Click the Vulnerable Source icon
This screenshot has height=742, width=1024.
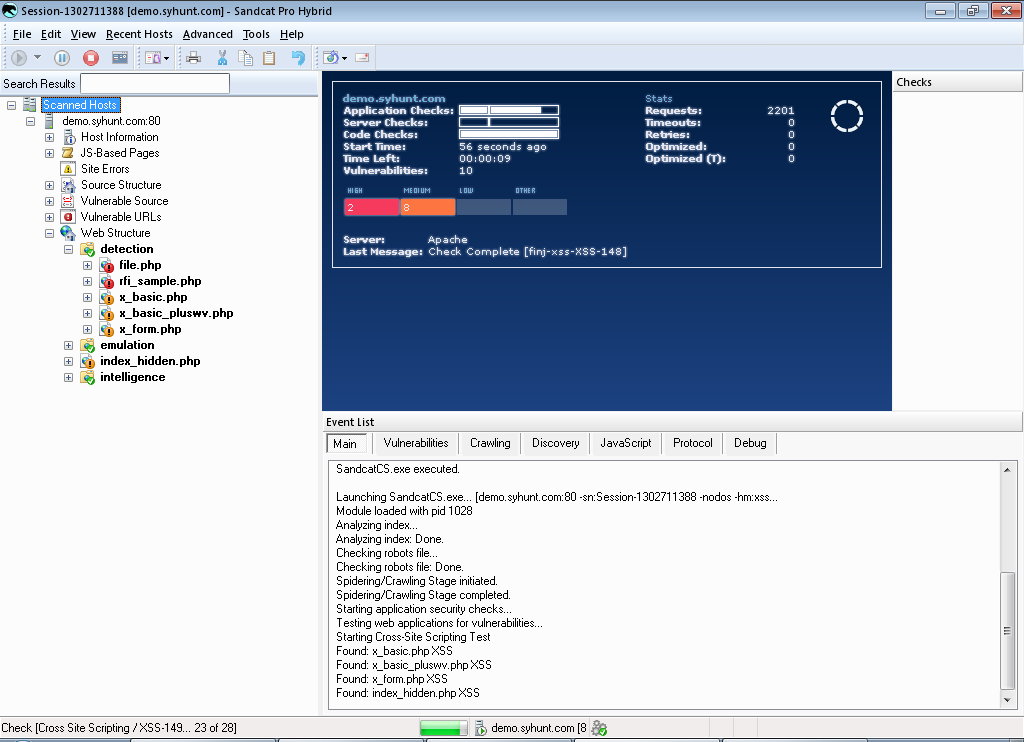[x=68, y=201]
